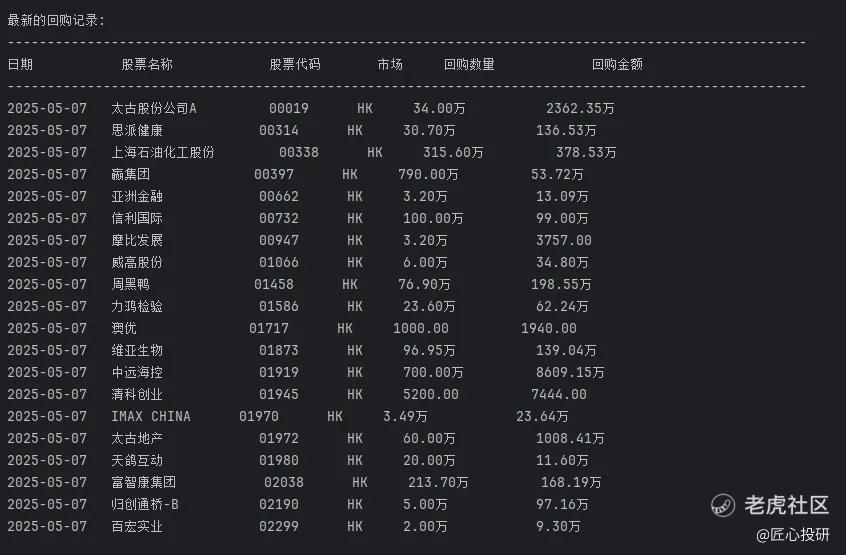The image size is (846, 555).
Task: Click the 股票代码 column header
Action: (295, 64)
